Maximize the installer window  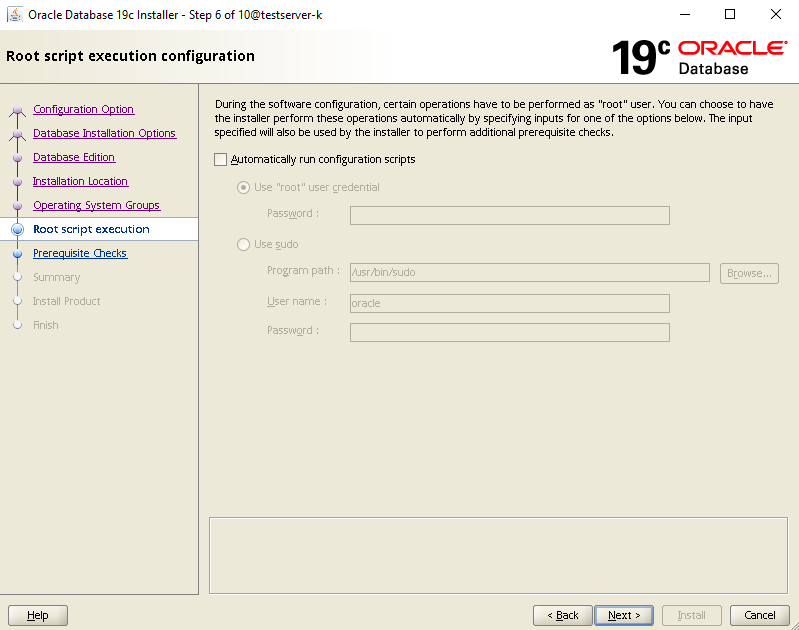730,14
